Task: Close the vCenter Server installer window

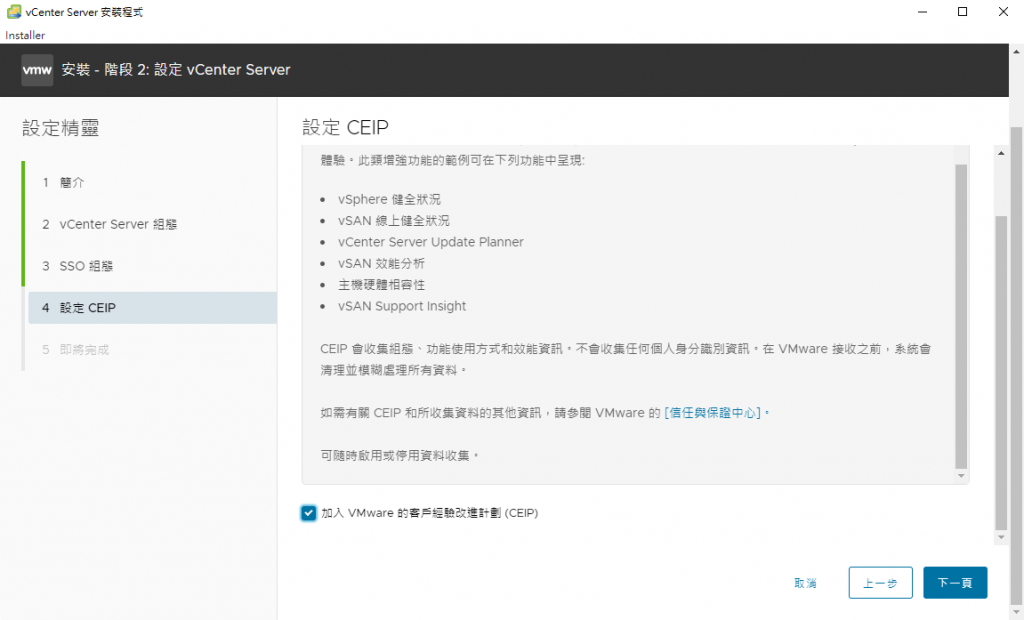Action: tap(1004, 12)
